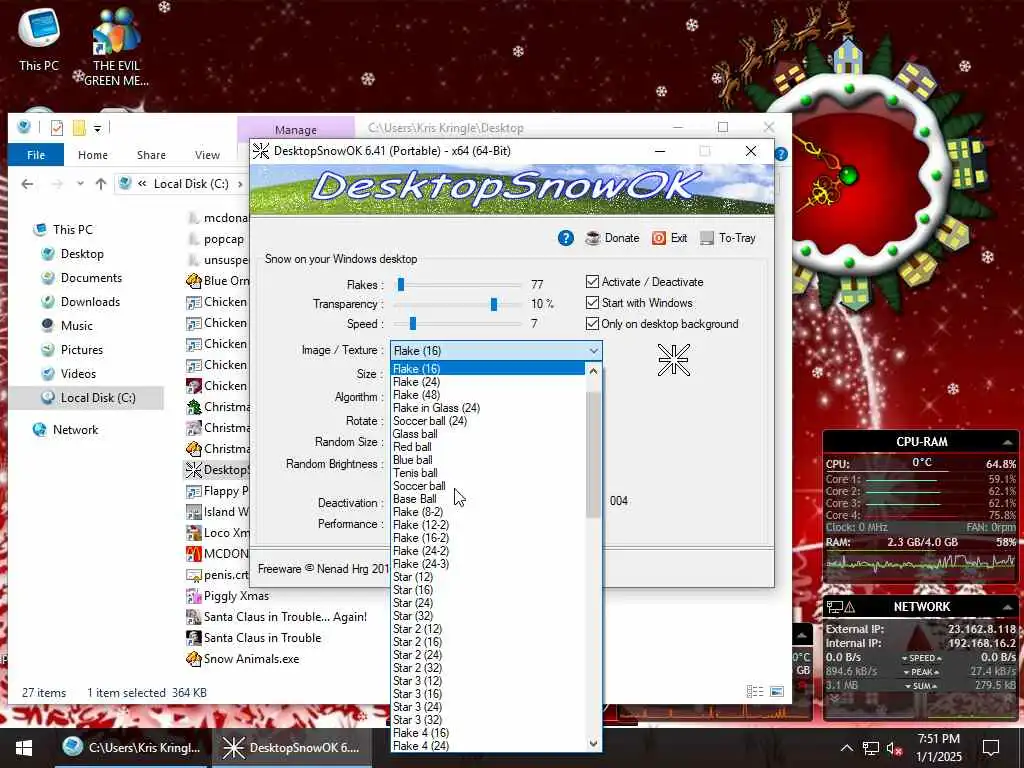Pick Flake (8-2) from the list

[x=487, y=512]
